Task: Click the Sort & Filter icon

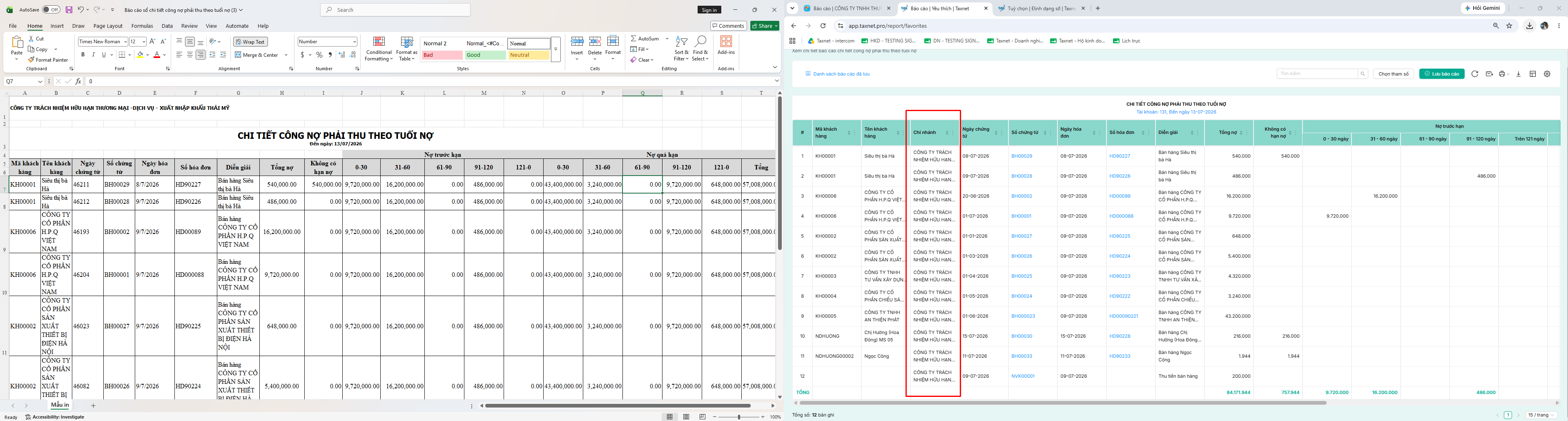Action: (x=681, y=42)
